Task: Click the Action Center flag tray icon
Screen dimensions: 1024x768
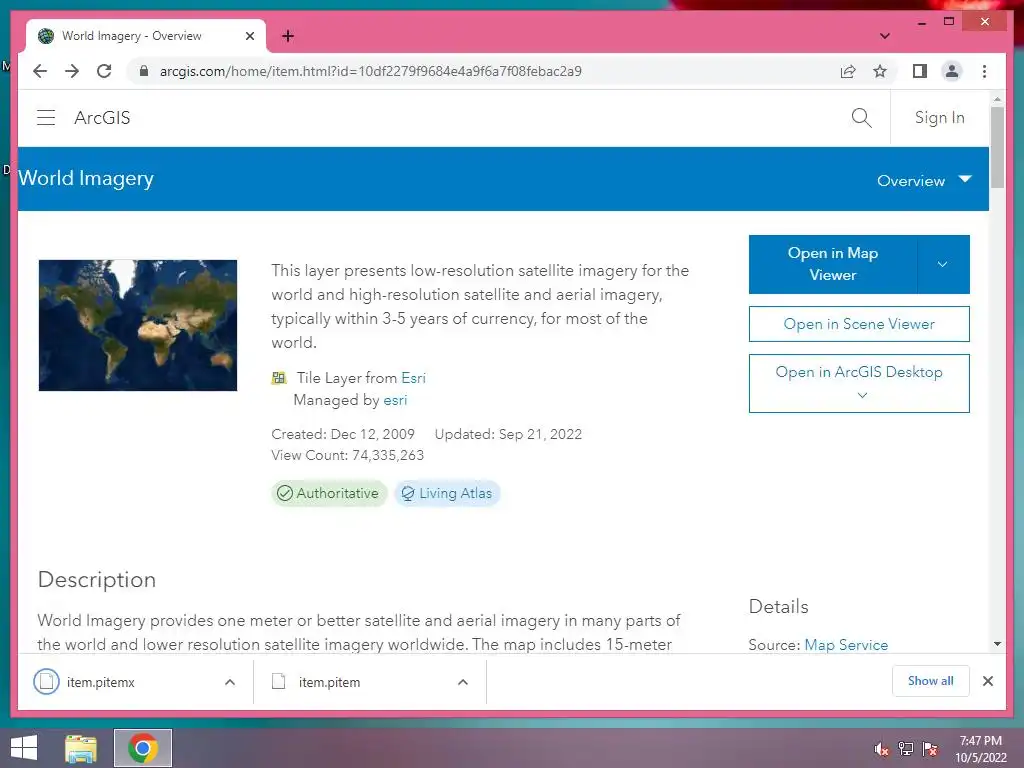Action: click(x=930, y=749)
